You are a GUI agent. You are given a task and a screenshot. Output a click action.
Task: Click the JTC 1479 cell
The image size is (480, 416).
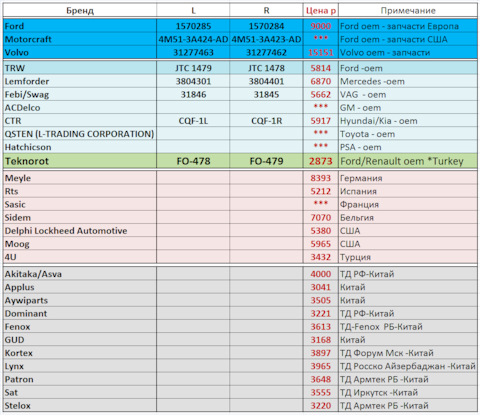(x=193, y=68)
